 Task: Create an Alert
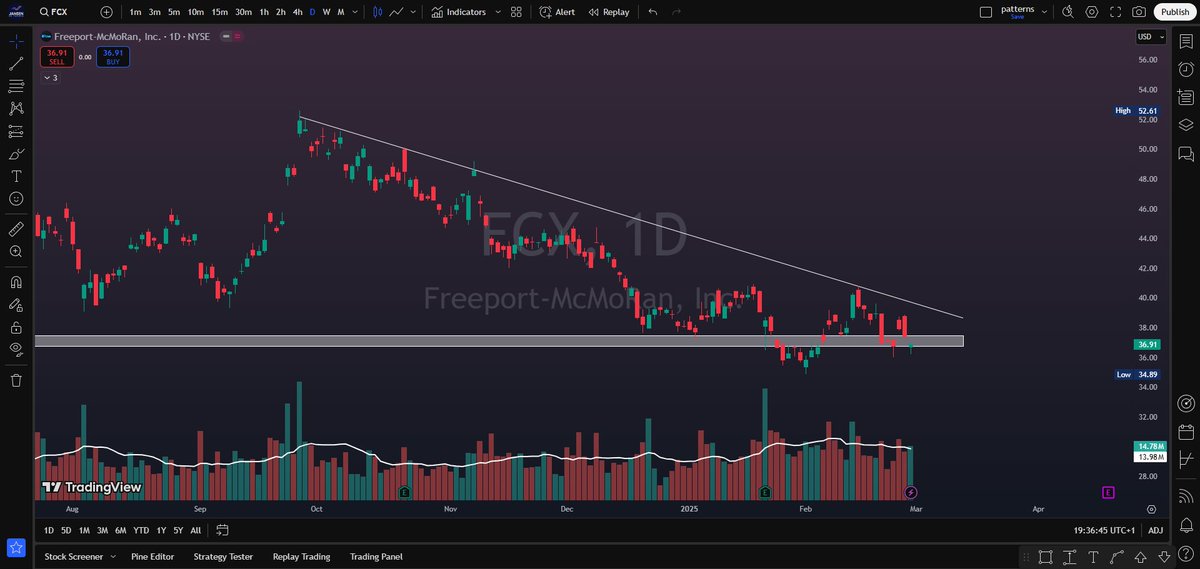557,12
